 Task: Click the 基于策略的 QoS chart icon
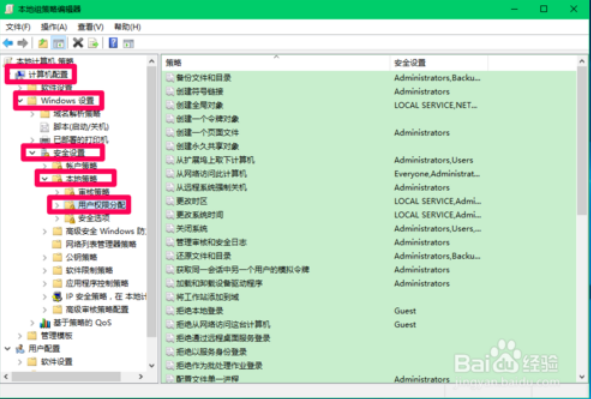45,323
